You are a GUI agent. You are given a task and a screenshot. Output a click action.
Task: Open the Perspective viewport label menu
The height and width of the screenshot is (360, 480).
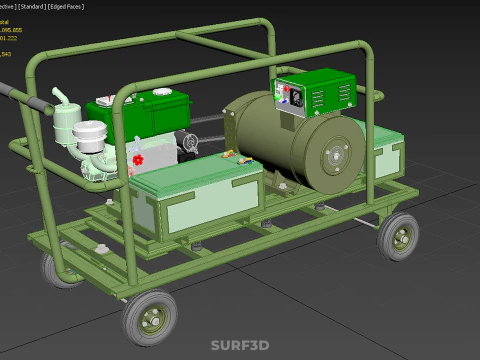pyautogui.click(x=8, y=7)
